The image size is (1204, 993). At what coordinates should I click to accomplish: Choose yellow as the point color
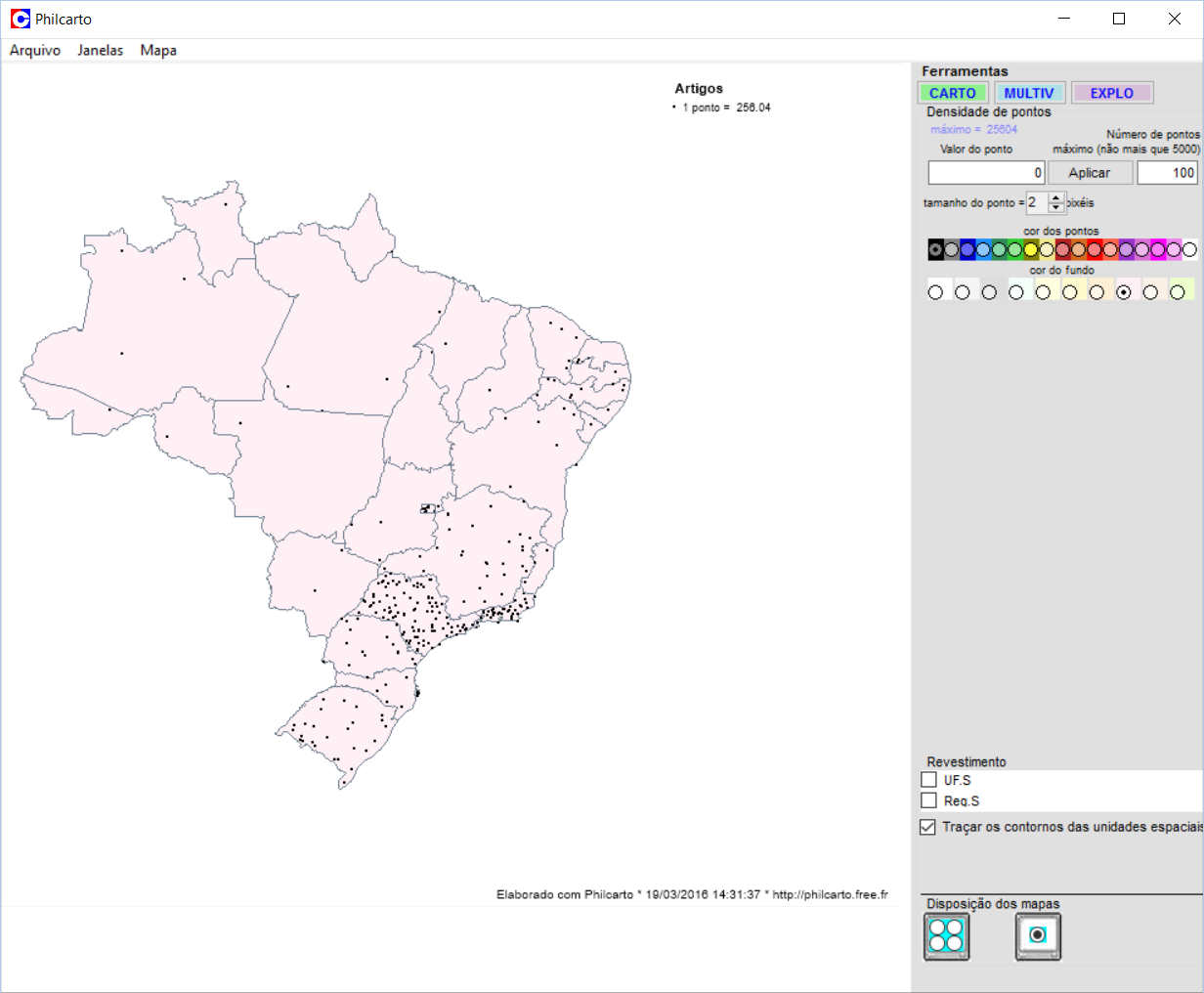pyautogui.click(x=1031, y=249)
